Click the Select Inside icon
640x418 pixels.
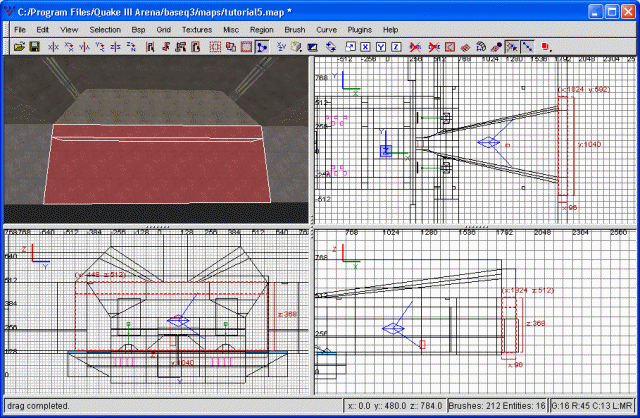tap(196, 47)
